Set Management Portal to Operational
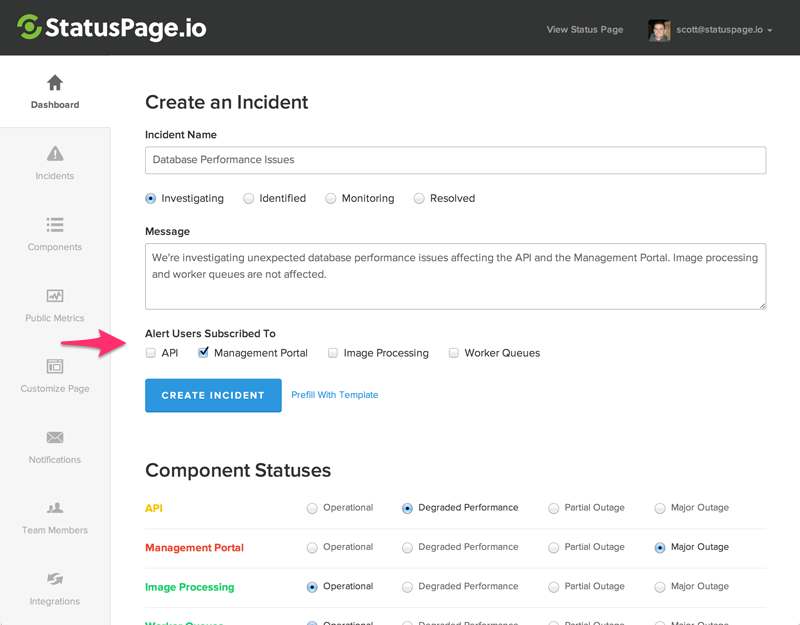The width and height of the screenshot is (800, 625). pos(312,547)
